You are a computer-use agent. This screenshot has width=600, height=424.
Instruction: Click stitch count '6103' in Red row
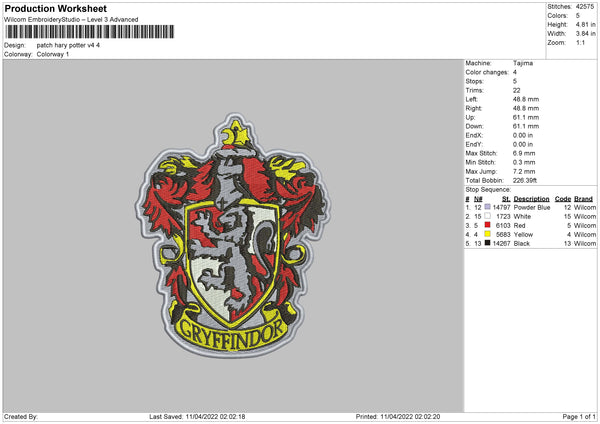point(503,225)
